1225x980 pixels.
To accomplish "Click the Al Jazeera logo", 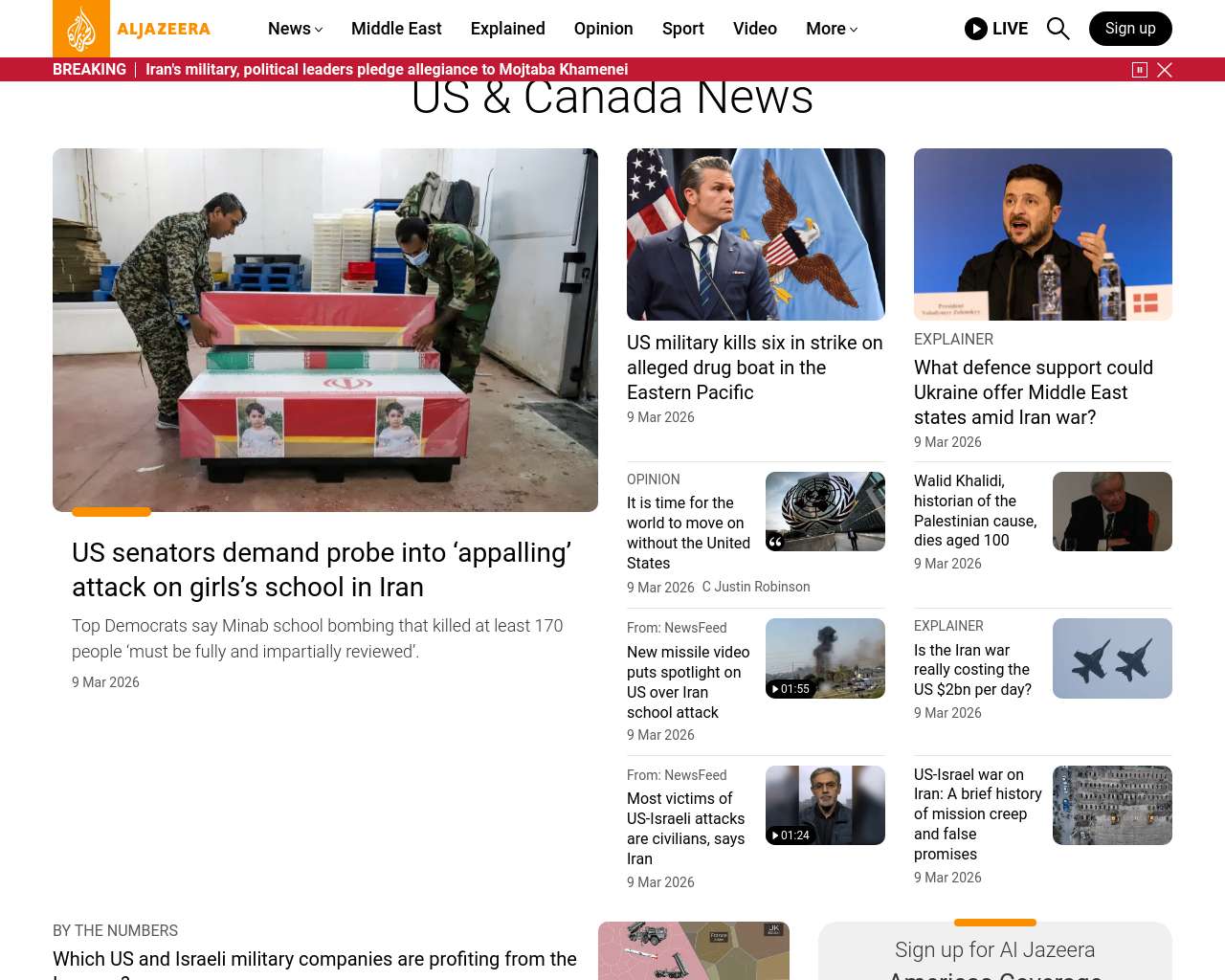I will [x=132, y=29].
